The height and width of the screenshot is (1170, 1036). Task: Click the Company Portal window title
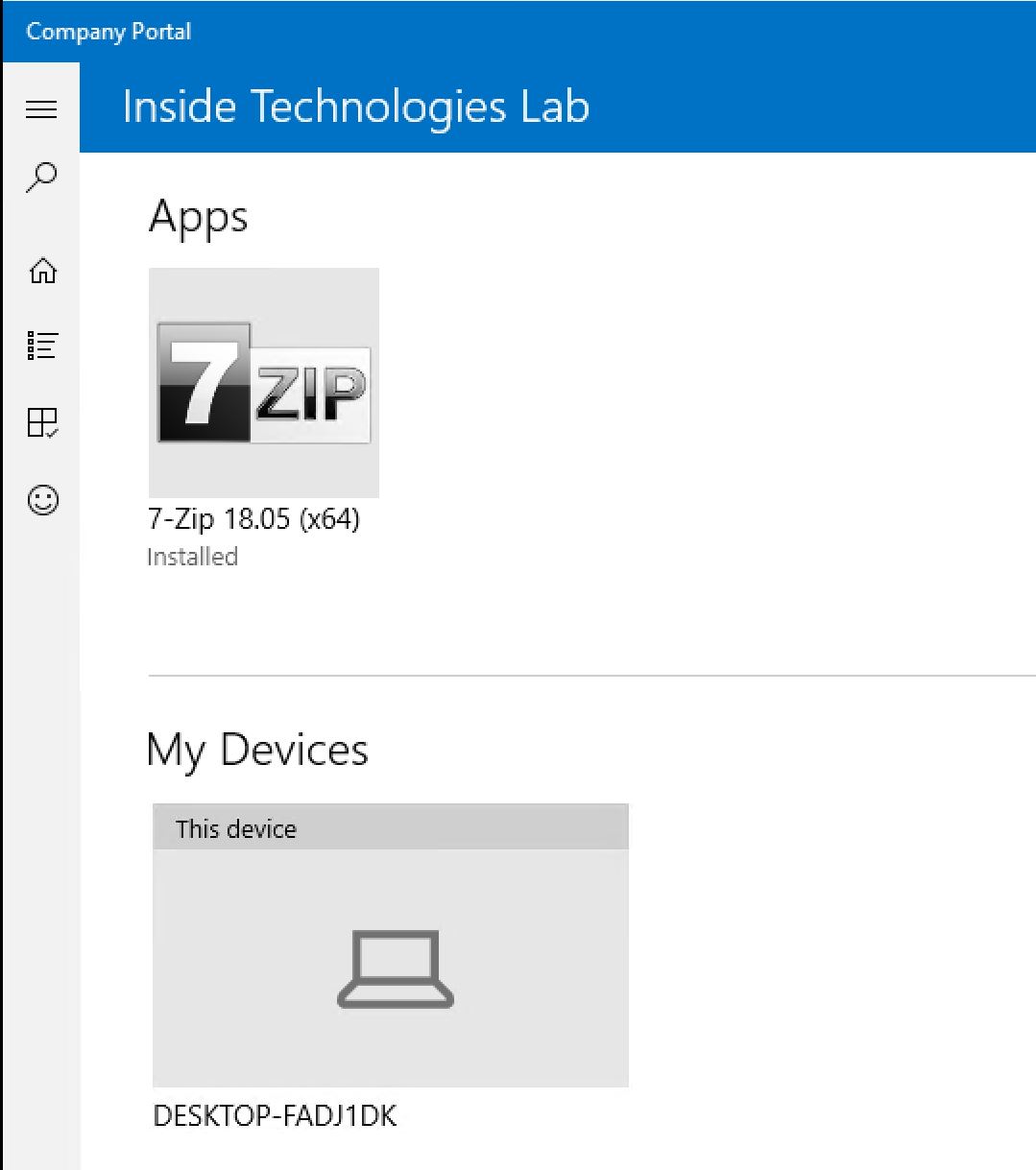click(108, 32)
